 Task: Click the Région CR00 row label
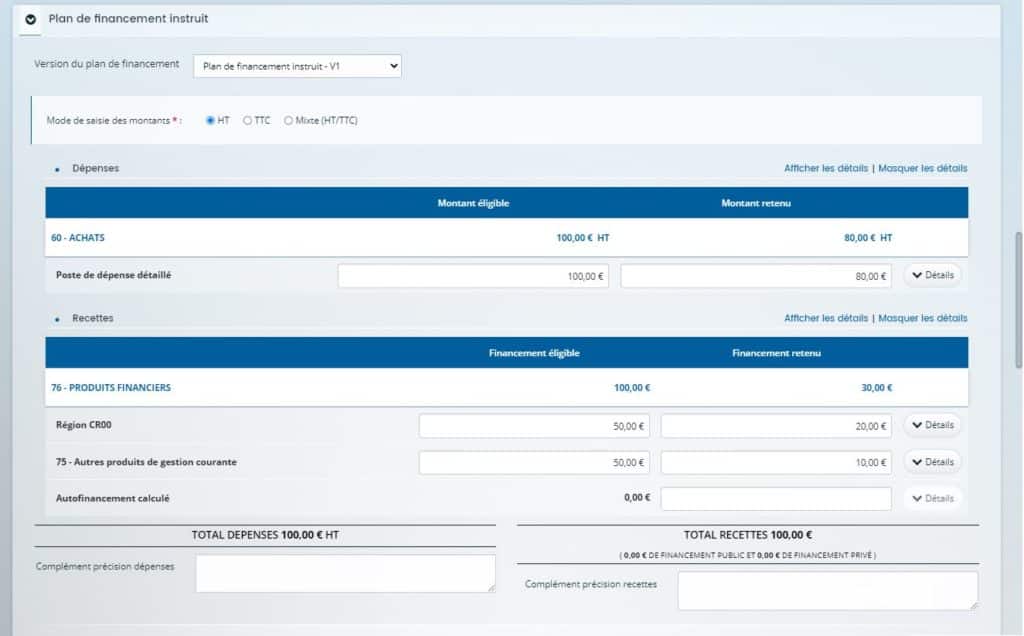pos(84,424)
